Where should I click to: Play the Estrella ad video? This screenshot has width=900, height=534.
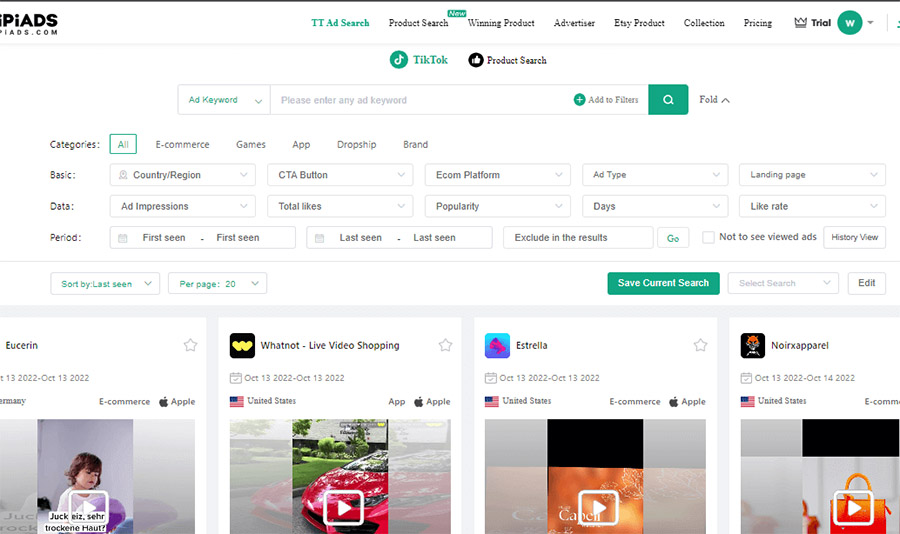click(598, 508)
